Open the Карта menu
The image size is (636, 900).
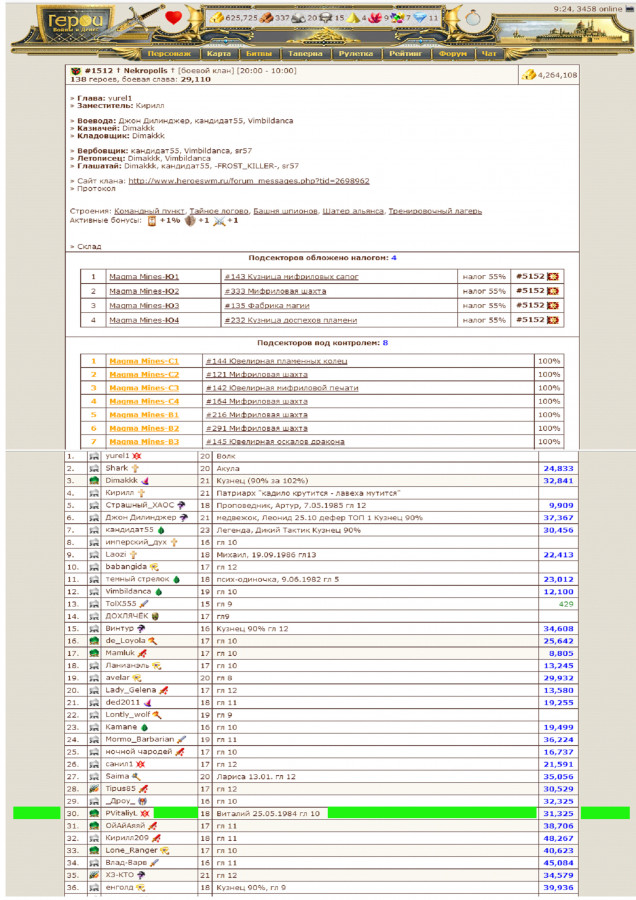[219, 53]
